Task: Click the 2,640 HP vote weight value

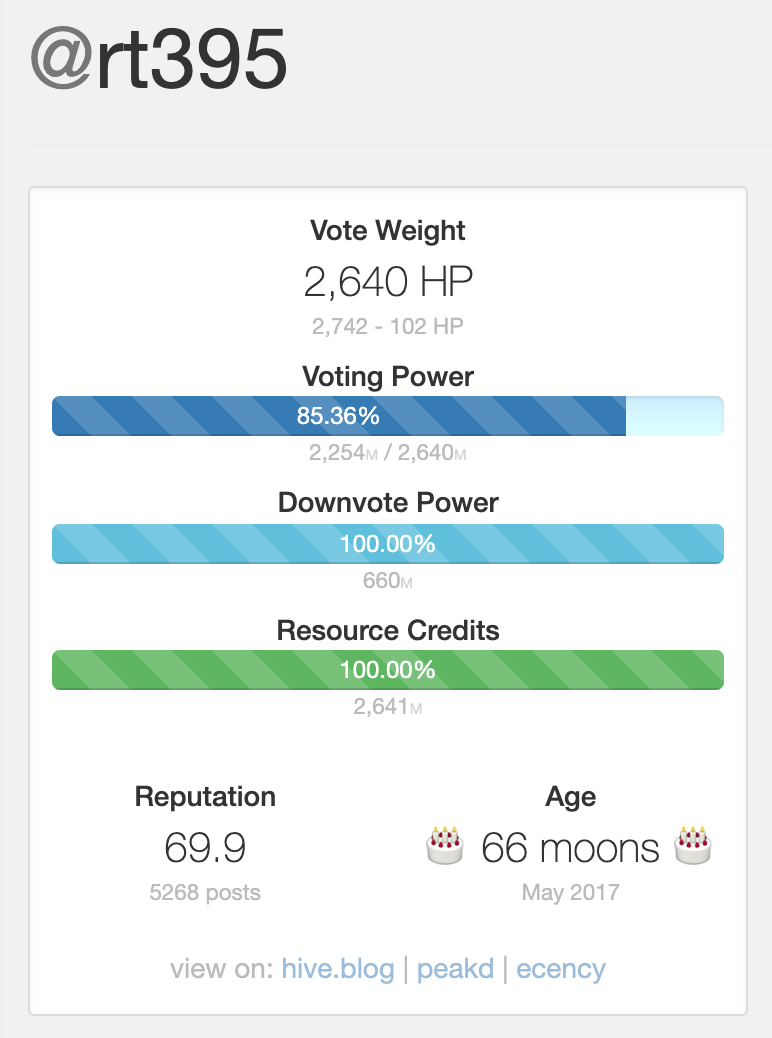Action: click(388, 283)
